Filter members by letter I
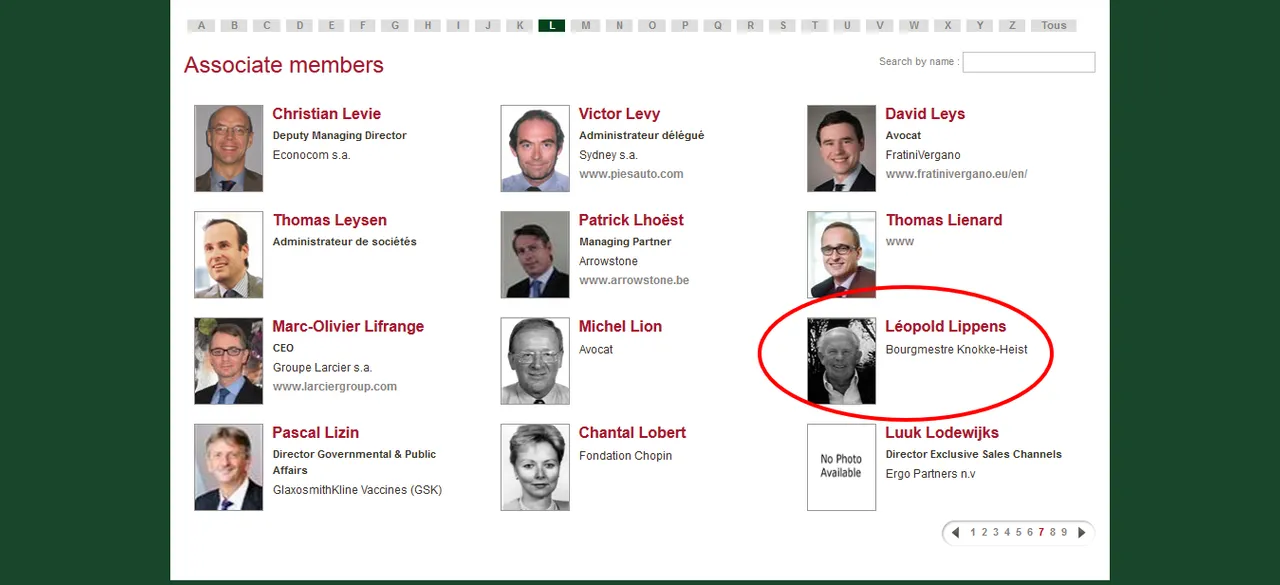 pyautogui.click(x=458, y=26)
